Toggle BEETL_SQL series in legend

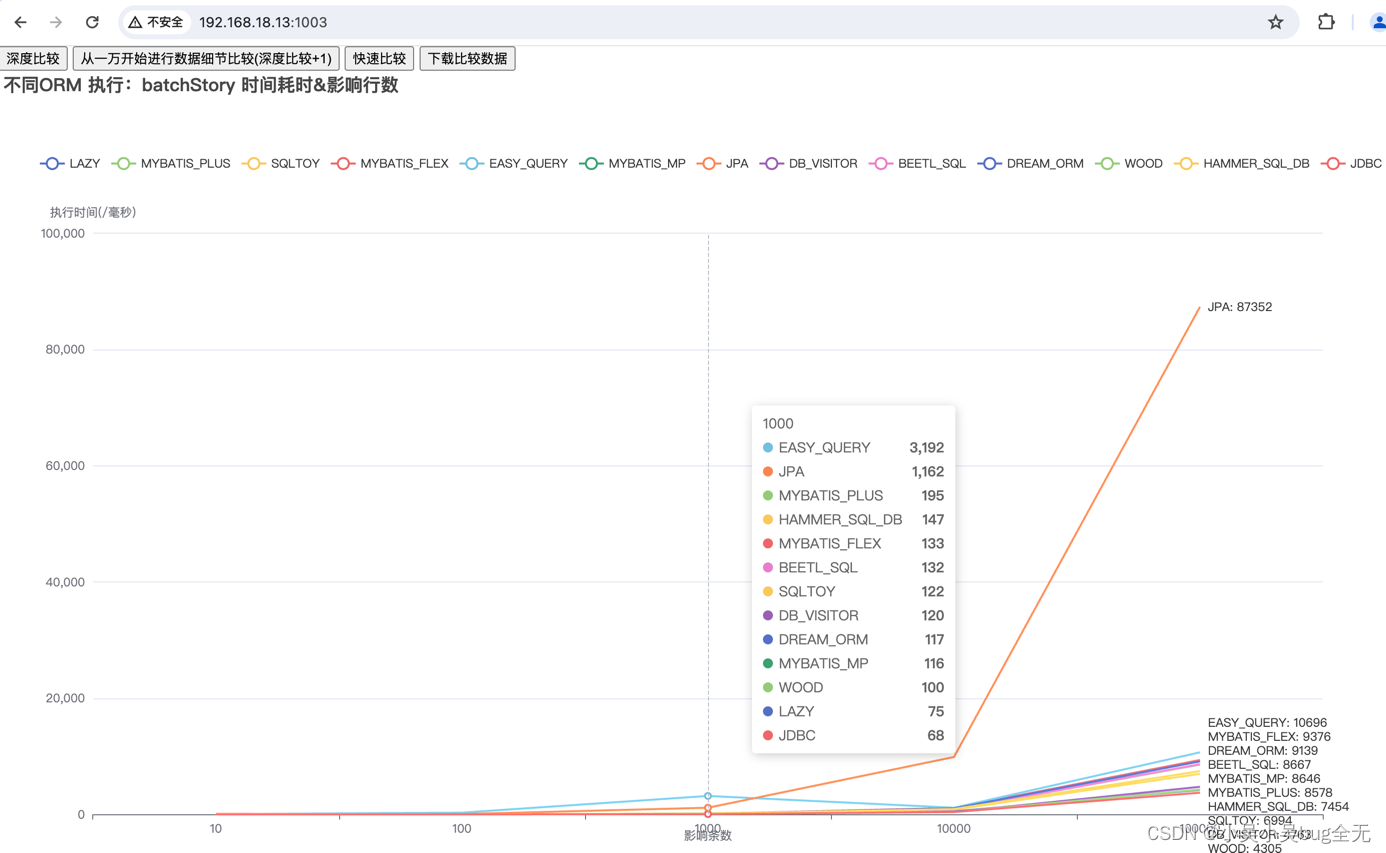(917, 163)
